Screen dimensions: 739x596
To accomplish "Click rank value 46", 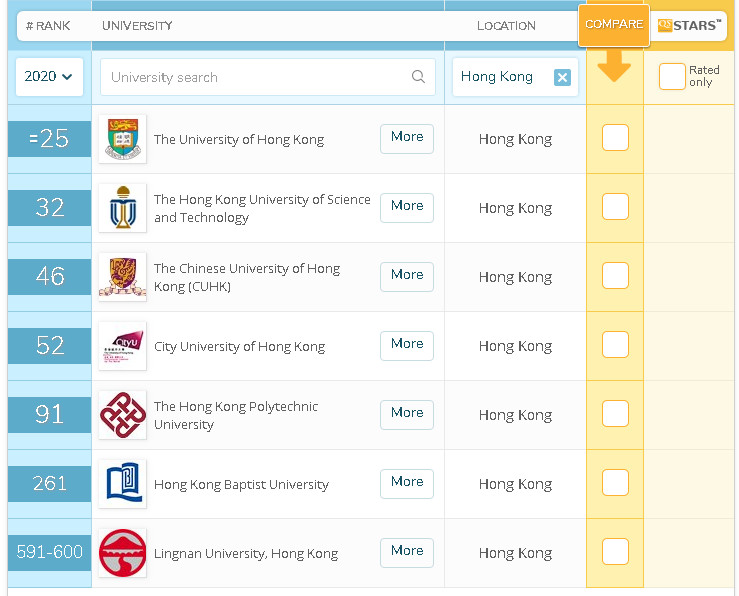I will tap(49, 276).
